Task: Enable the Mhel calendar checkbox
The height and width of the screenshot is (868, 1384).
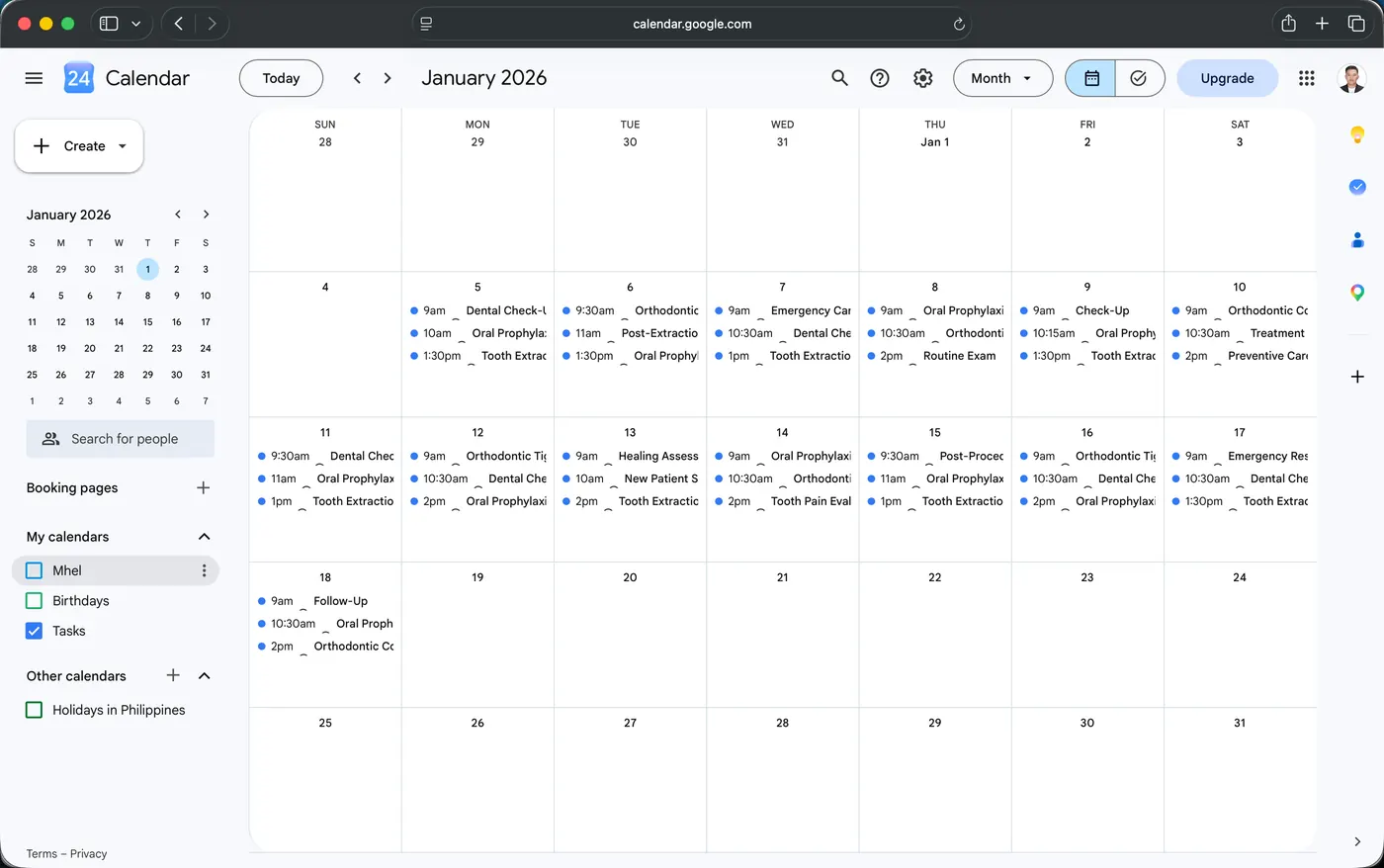Action: [x=34, y=570]
